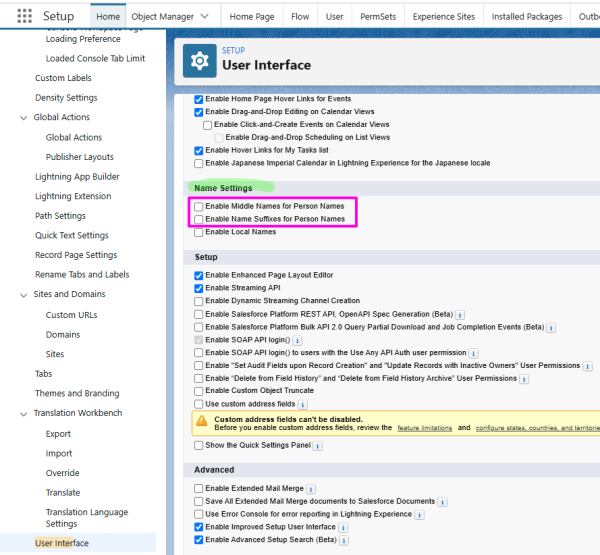The height and width of the screenshot is (555, 600).
Task: Check Enable Name Suffixes for Person Names
Action: [x=198, y=220]
